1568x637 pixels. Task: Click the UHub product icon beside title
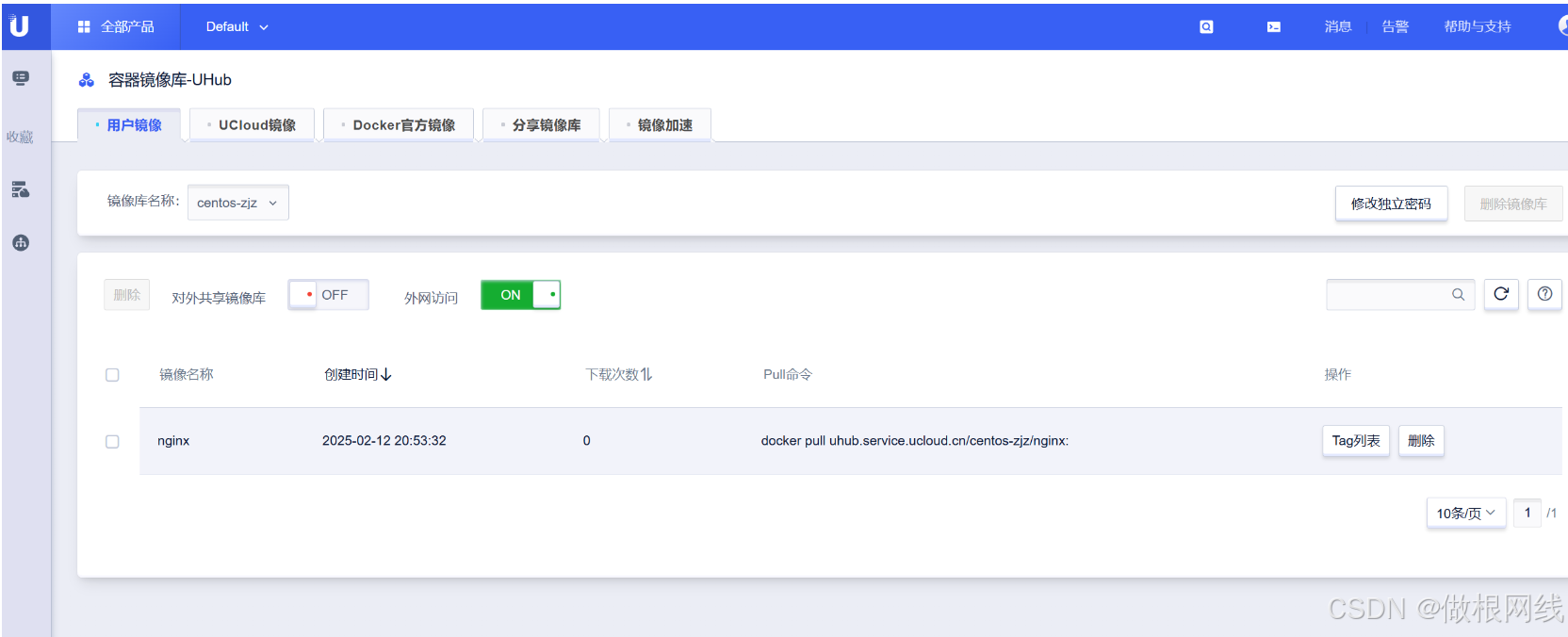click(87, 80)
